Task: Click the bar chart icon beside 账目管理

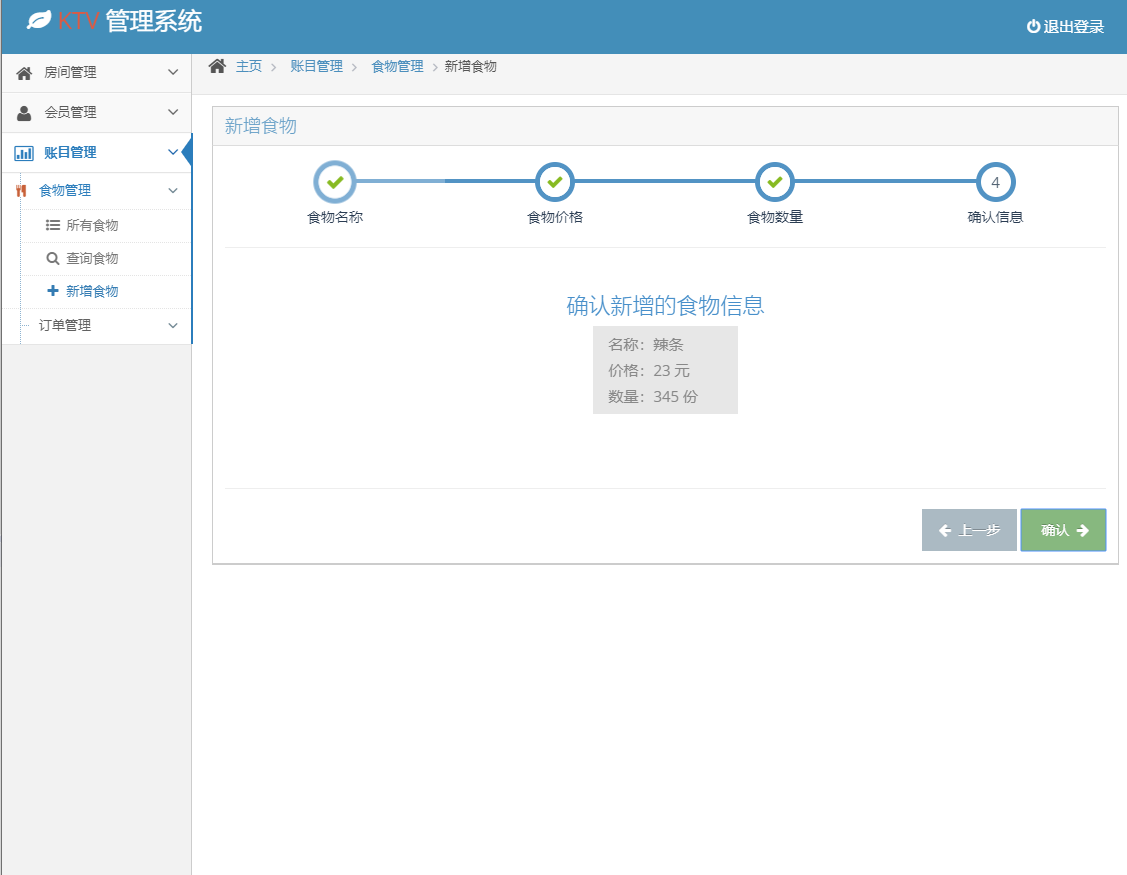Action: click(24, 153)
